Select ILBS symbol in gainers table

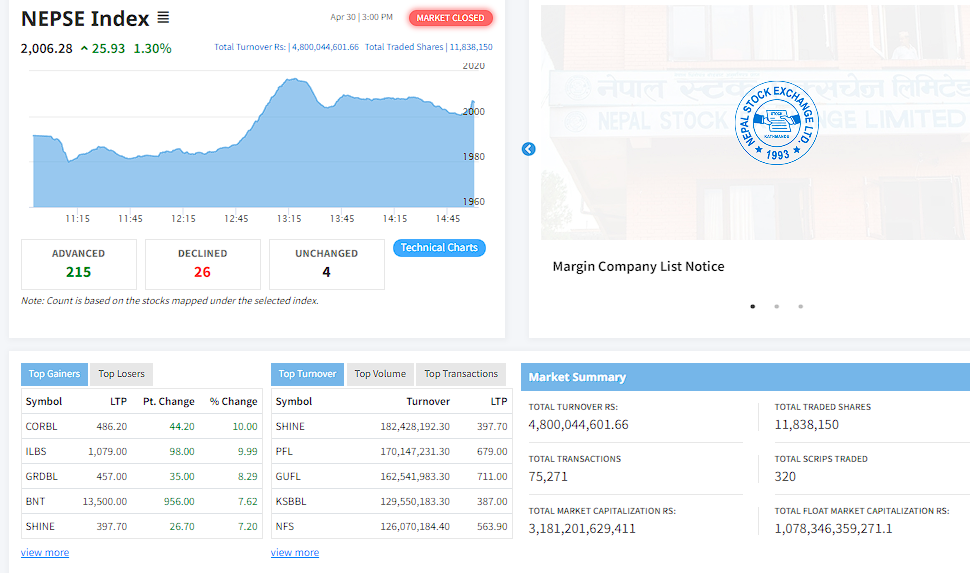[x=36, y=452]
